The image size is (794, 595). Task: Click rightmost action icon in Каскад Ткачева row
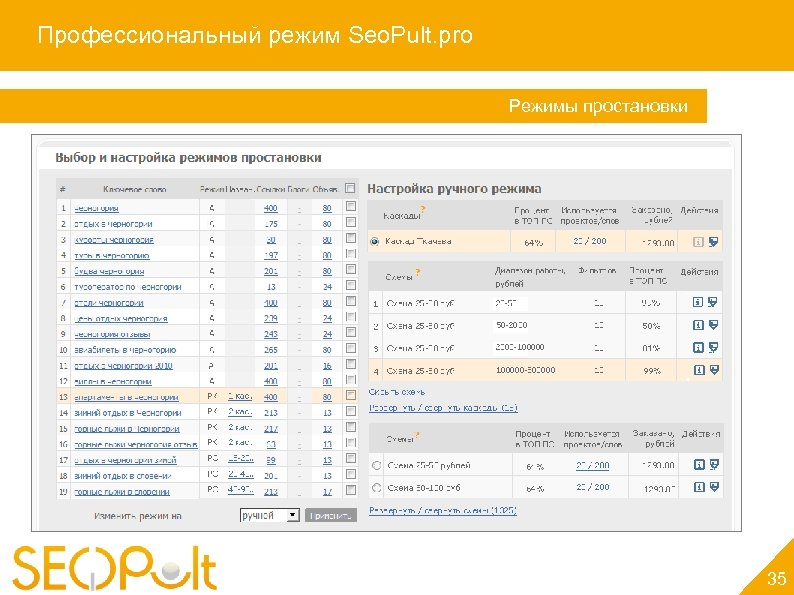[x=713, y=242]
